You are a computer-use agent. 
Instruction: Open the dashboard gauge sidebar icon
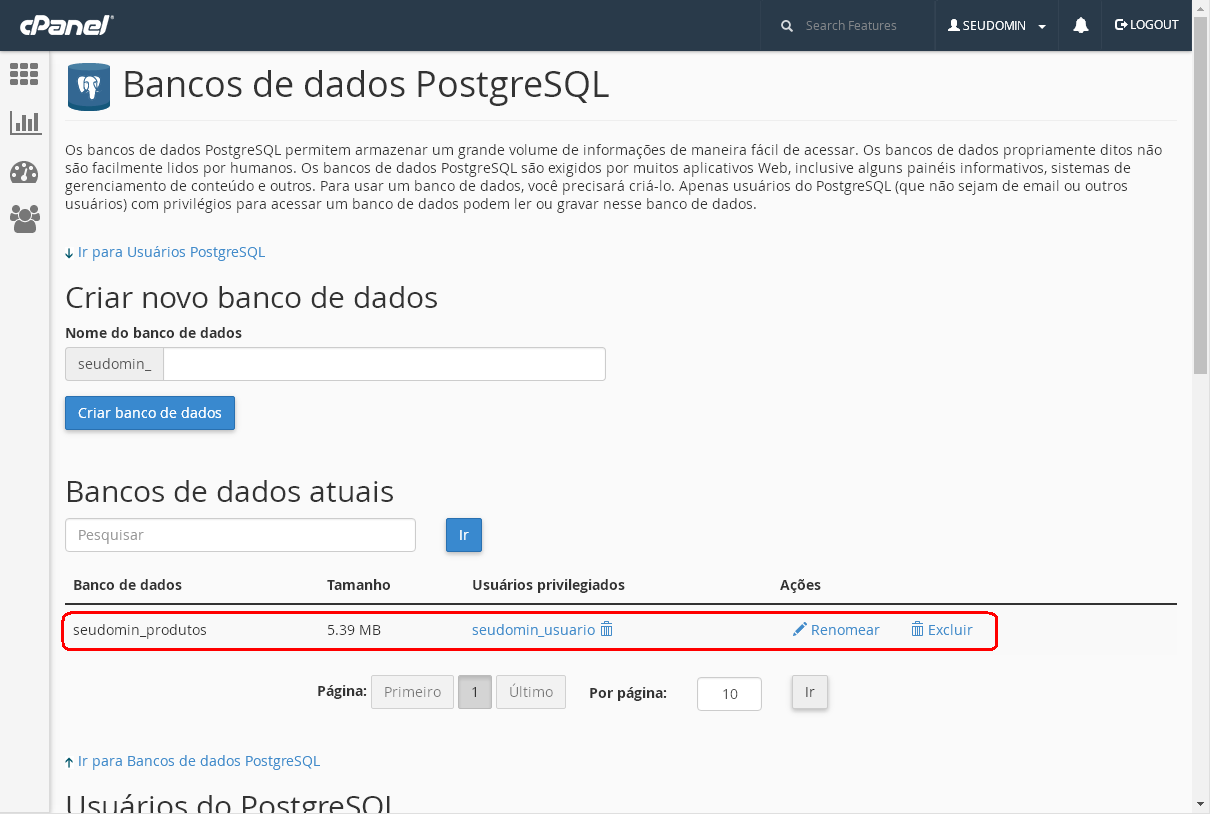24,172
